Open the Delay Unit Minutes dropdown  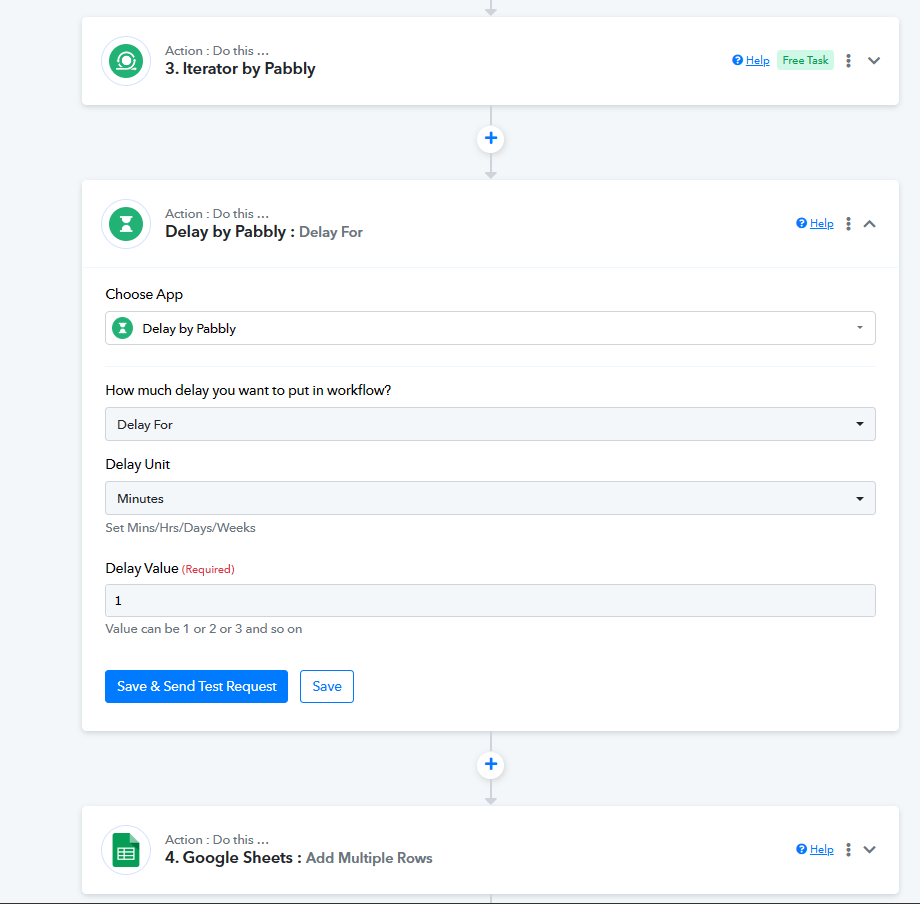coord(490,499)
